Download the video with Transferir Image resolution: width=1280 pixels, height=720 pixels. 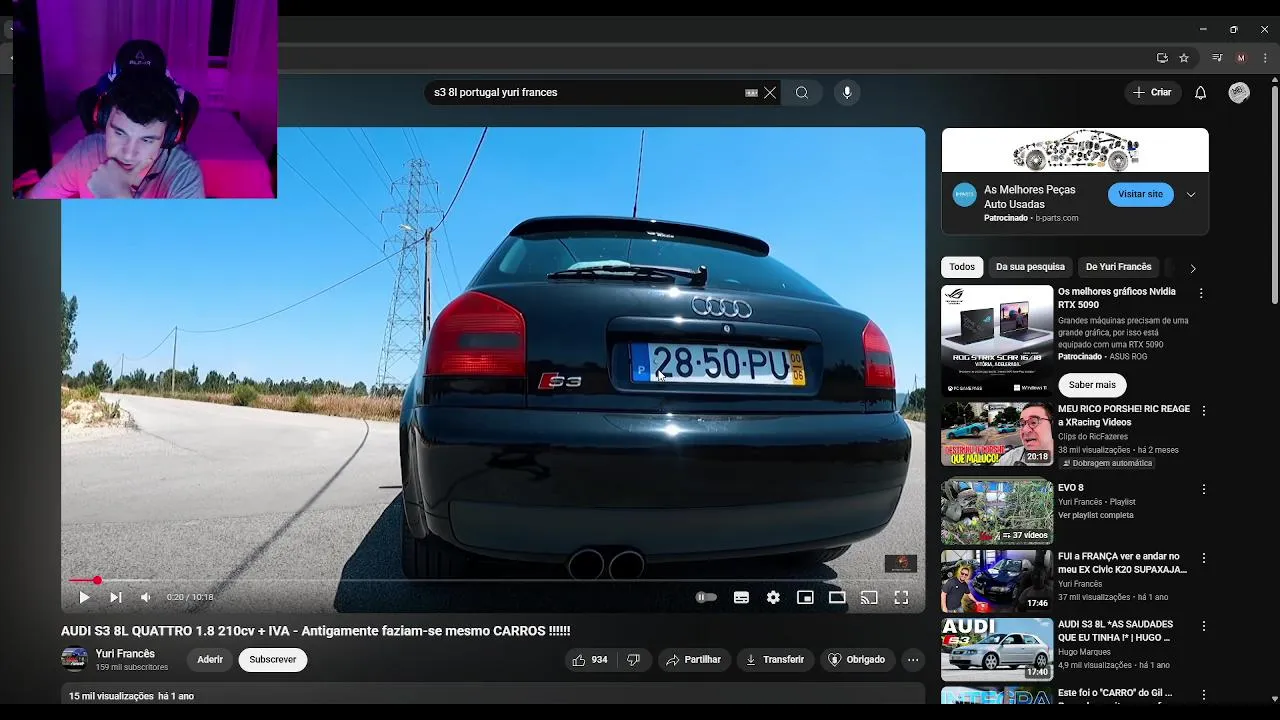click(774, 660)
